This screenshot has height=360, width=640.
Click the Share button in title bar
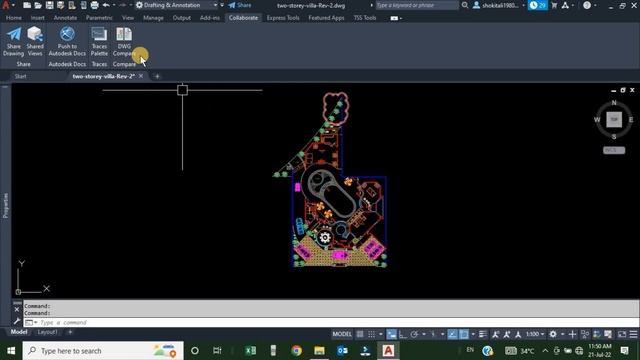(x=240, y=5)
